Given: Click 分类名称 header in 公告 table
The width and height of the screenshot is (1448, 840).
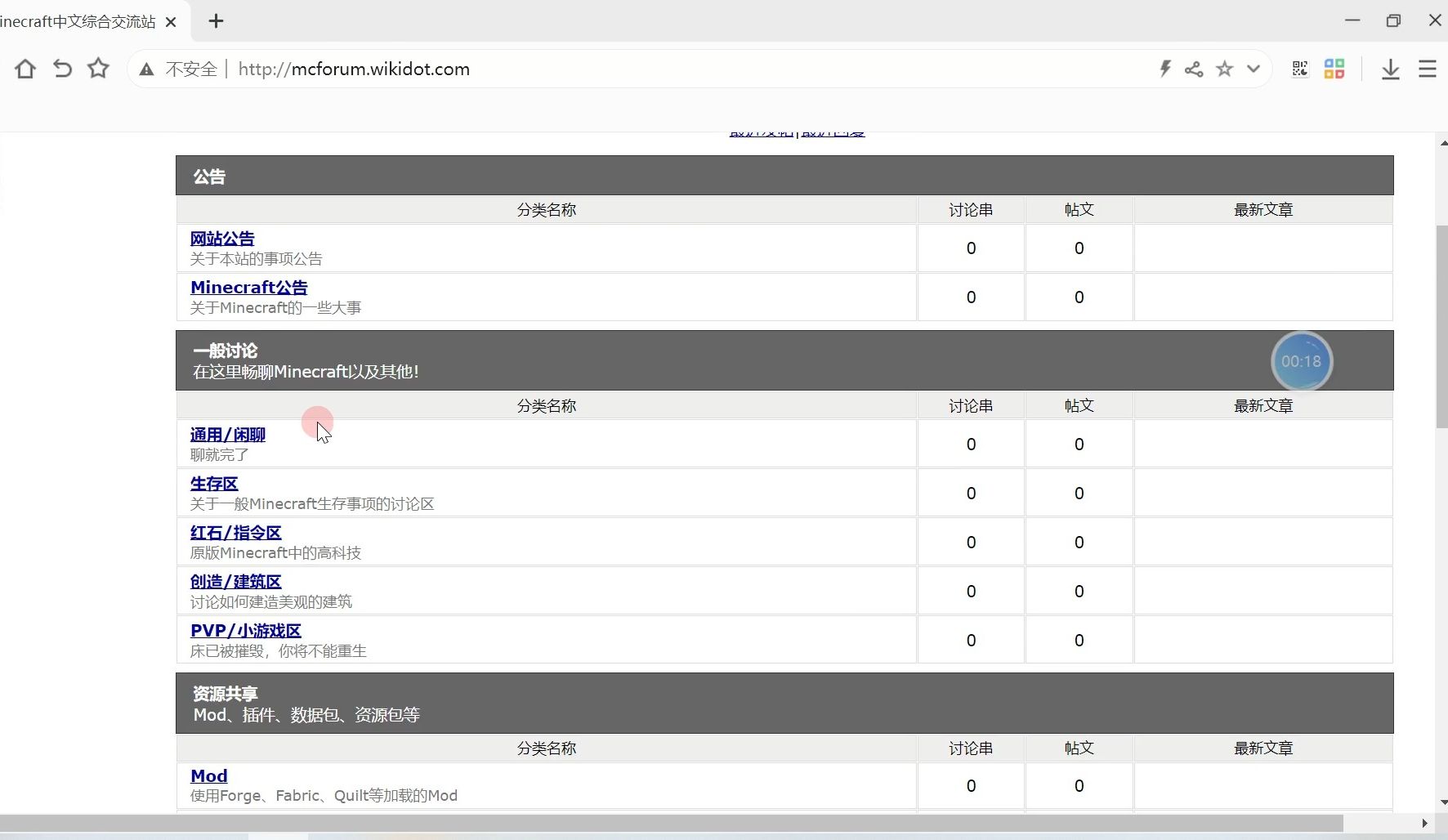Looking at the screenshot, I should pyautogui.click(x=547, y=210).
